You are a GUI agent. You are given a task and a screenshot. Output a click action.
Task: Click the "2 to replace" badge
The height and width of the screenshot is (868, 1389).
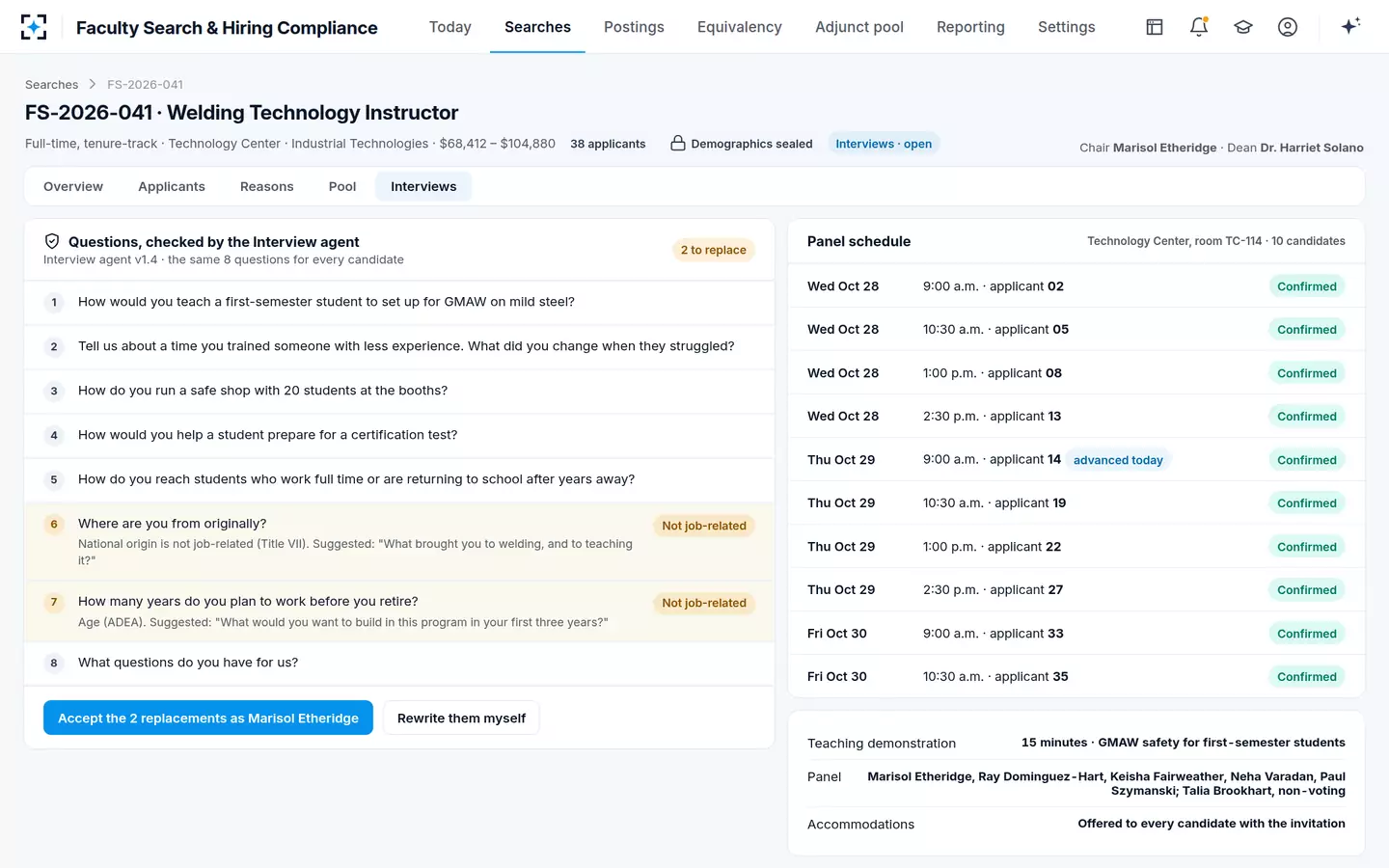[x=714, y=250]
